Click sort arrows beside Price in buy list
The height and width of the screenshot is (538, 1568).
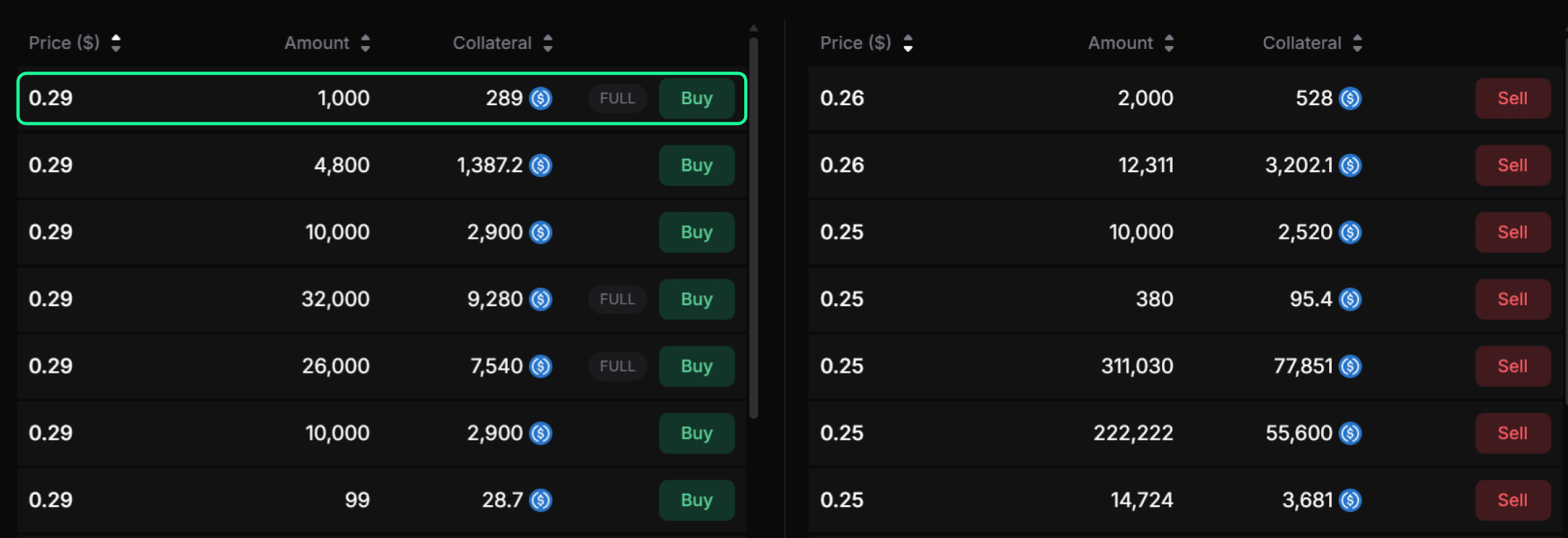click(116, 43)
